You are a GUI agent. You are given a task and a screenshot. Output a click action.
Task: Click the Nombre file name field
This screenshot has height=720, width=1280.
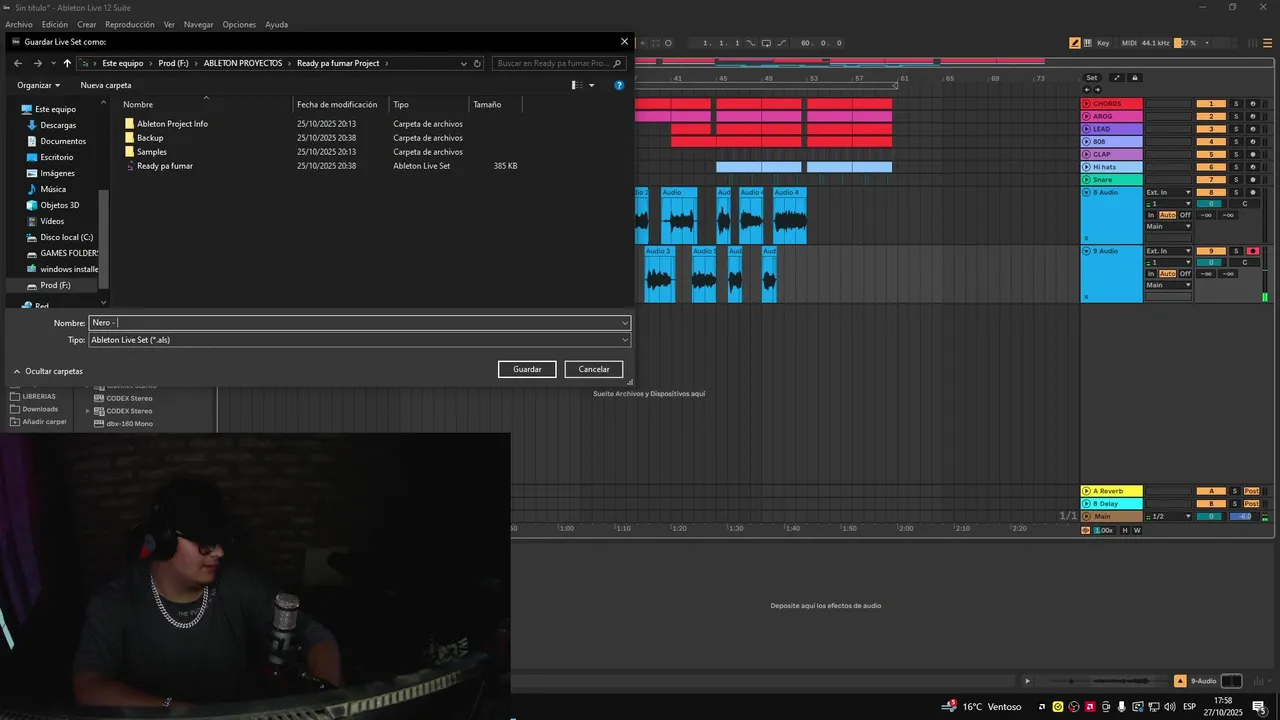(x=360, y=323)
